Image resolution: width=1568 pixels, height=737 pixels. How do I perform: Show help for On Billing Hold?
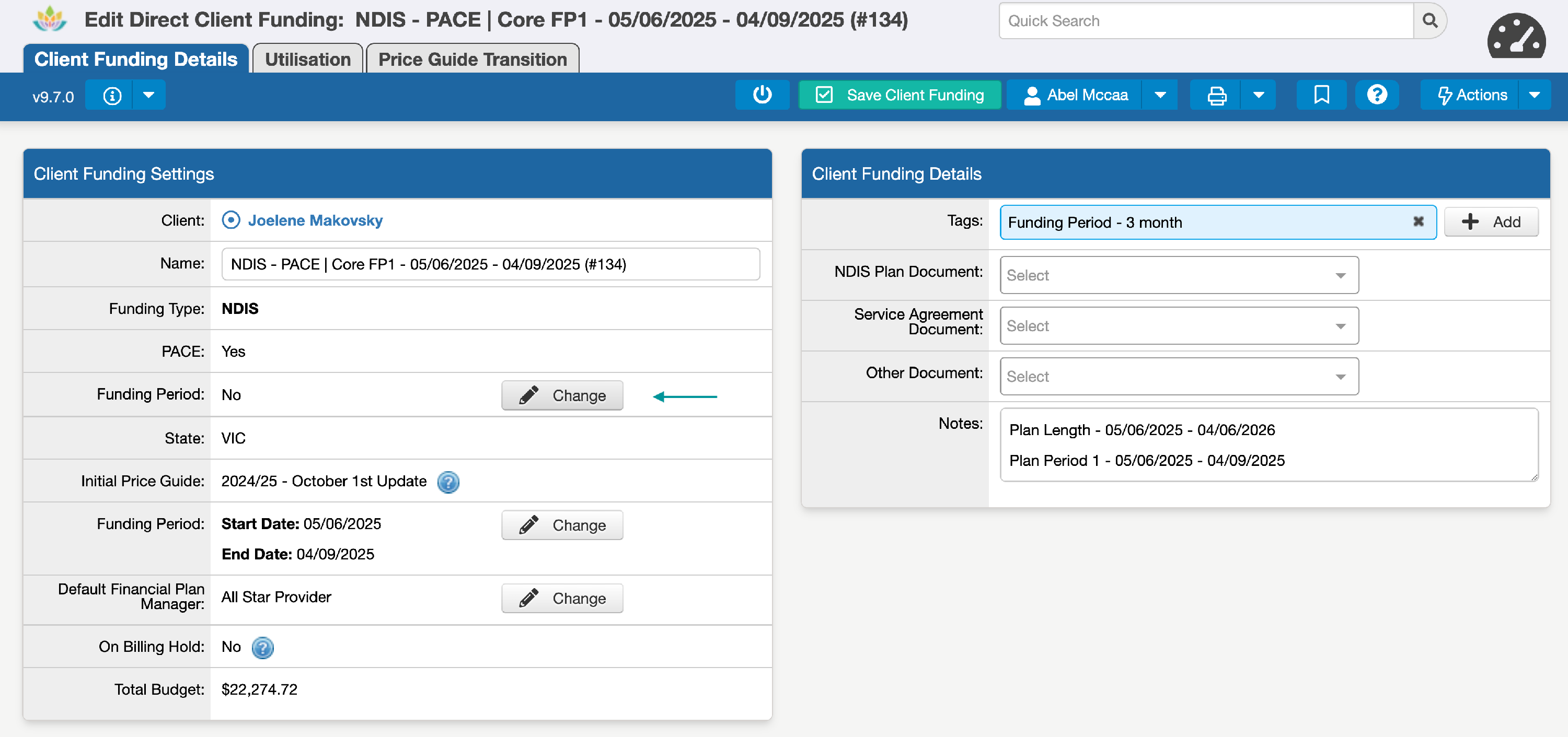pyautogui.click(x=262, y=648)
